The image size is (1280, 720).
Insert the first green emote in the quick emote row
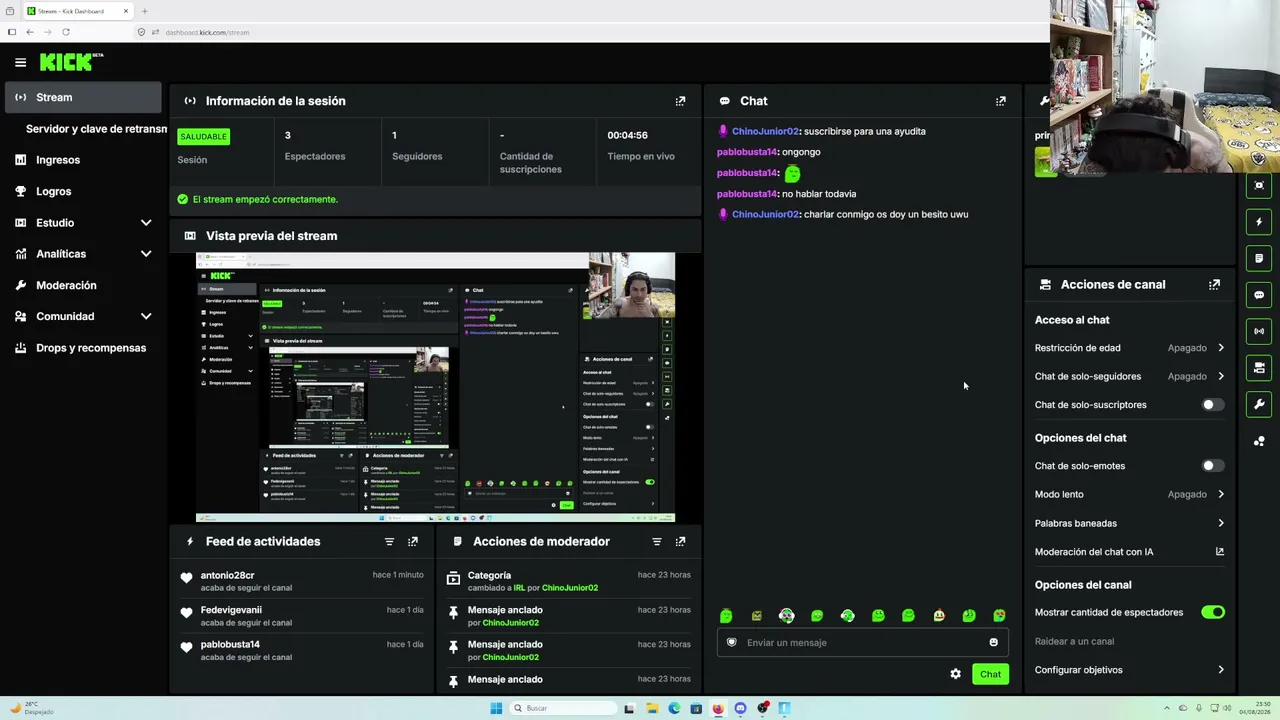pyautogui.click(x=726, y=616)
